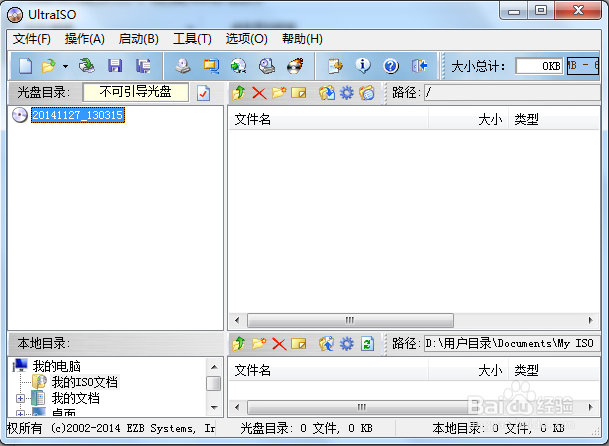Click the Save As multiple-floppy icon
The image size is (609, 446).
pyautogui.click(x=143, y=66)
